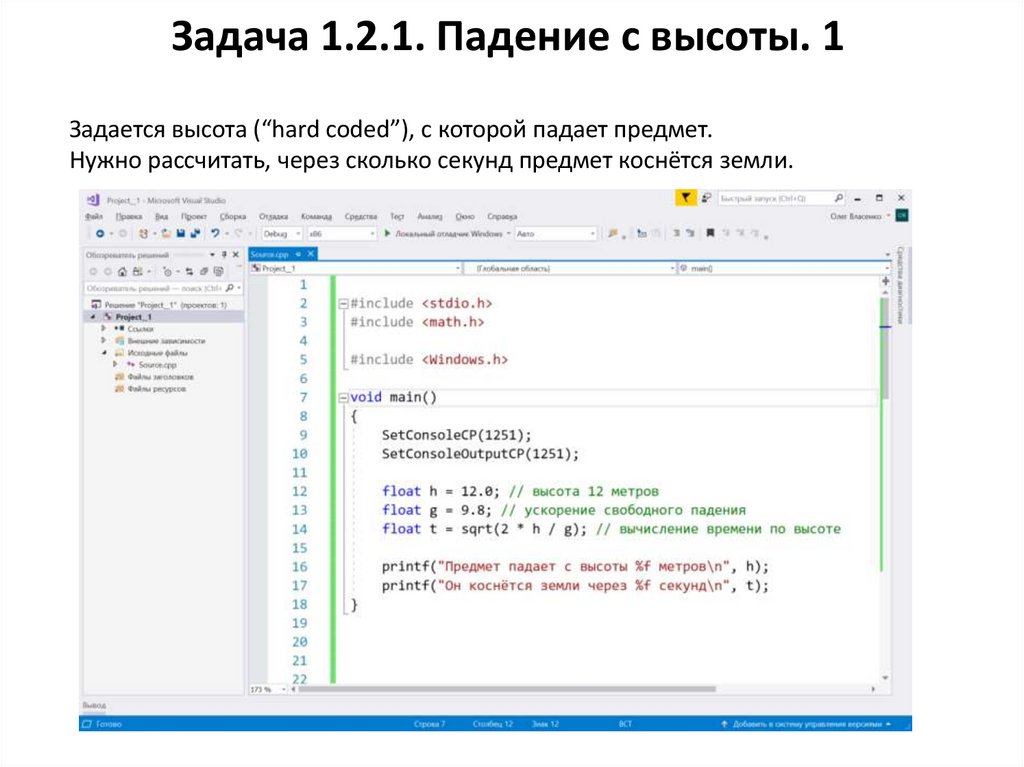Image resolution: width=1024 pixels, height=767 pixels.
Task: Click the Find in Files toolbar icon
Action: click(613, 233)
